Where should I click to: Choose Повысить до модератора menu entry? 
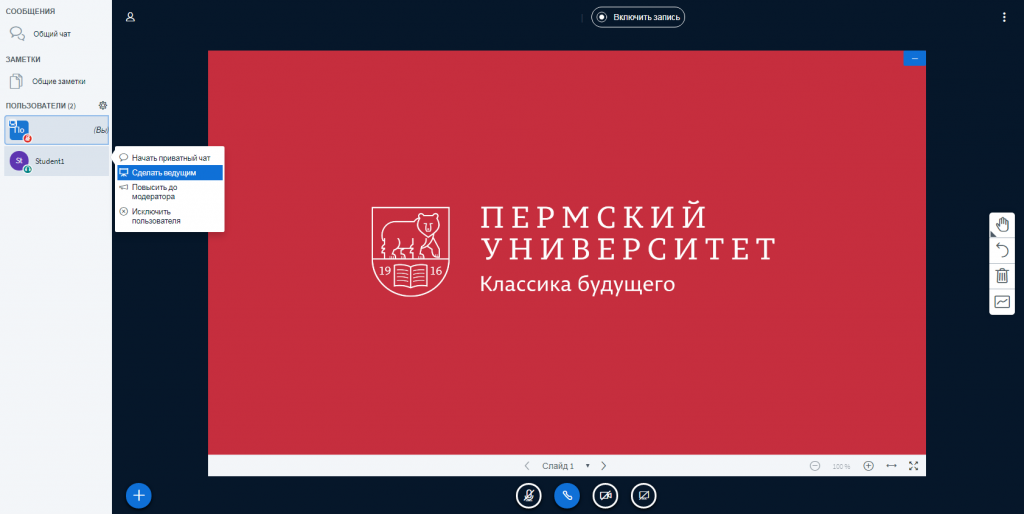pyautogui.click(x=170, y=191)
